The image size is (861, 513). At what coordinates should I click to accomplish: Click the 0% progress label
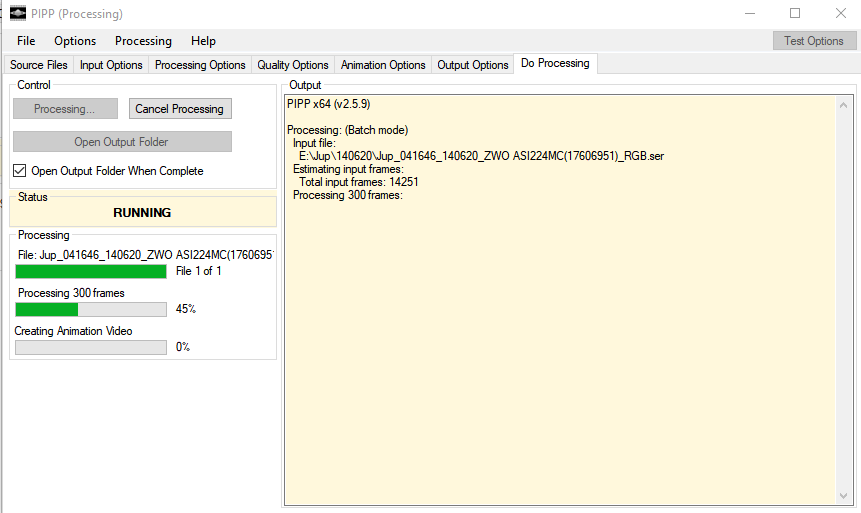(183, 347)
